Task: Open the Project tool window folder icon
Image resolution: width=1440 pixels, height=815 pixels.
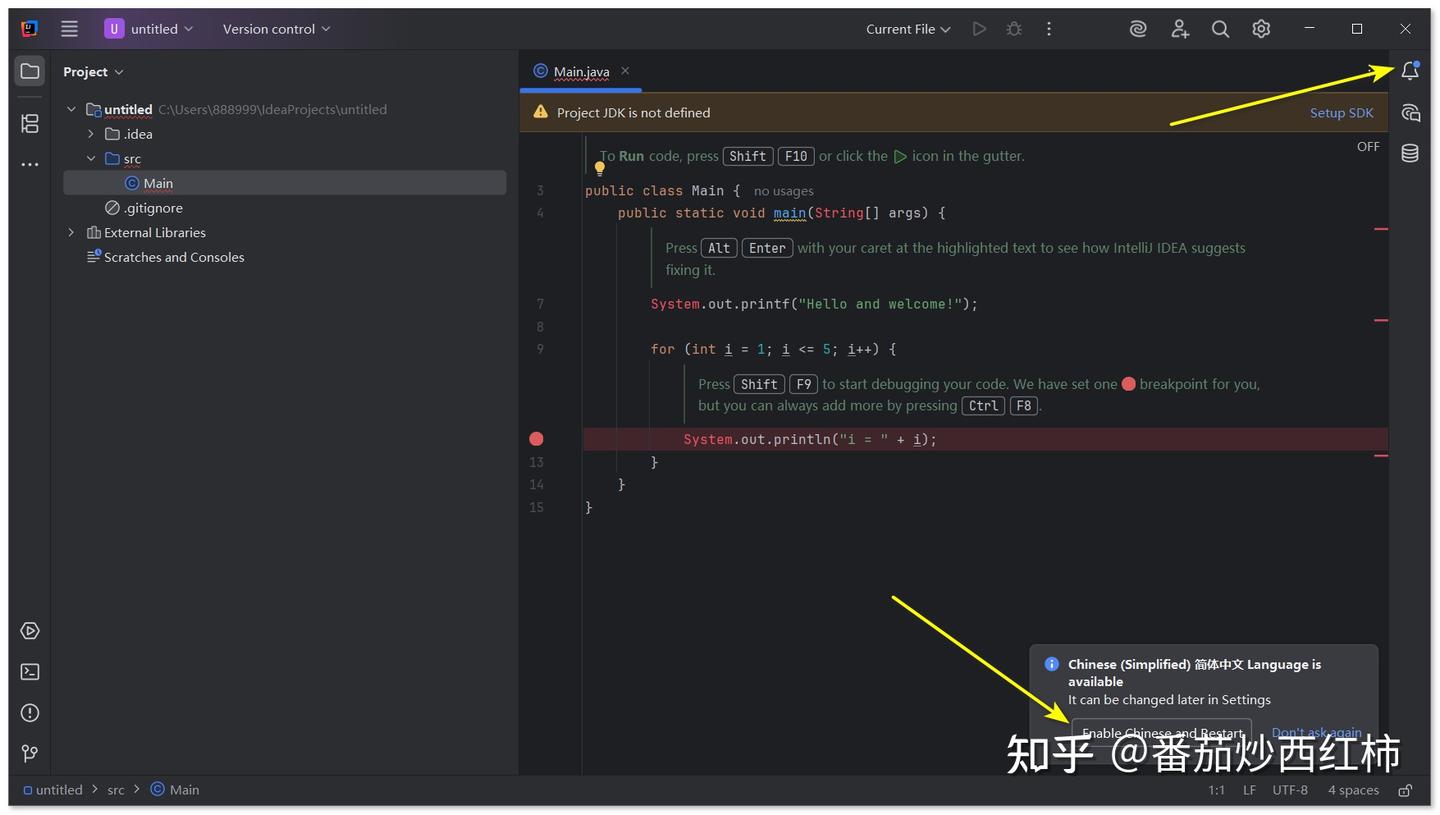Action: click(30, 71)
